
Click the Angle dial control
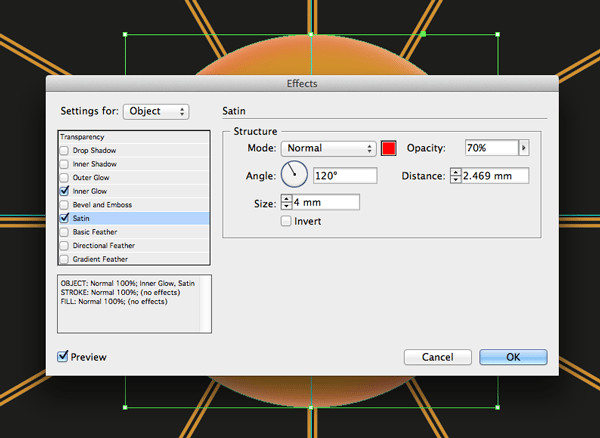[296, 175]
